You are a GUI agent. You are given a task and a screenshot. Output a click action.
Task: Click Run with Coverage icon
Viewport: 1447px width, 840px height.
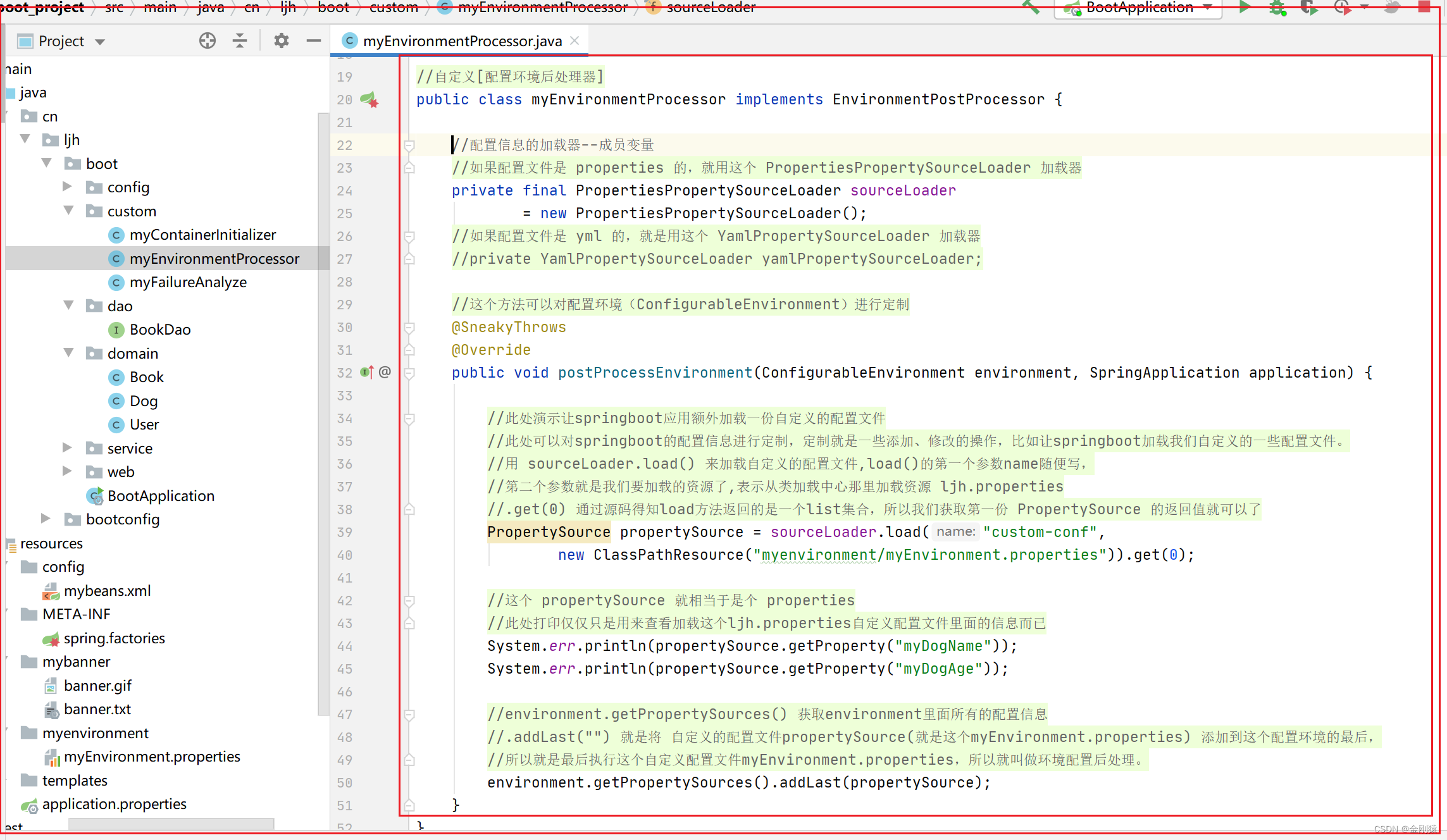pyautogui.click(x=1308, y=8)
